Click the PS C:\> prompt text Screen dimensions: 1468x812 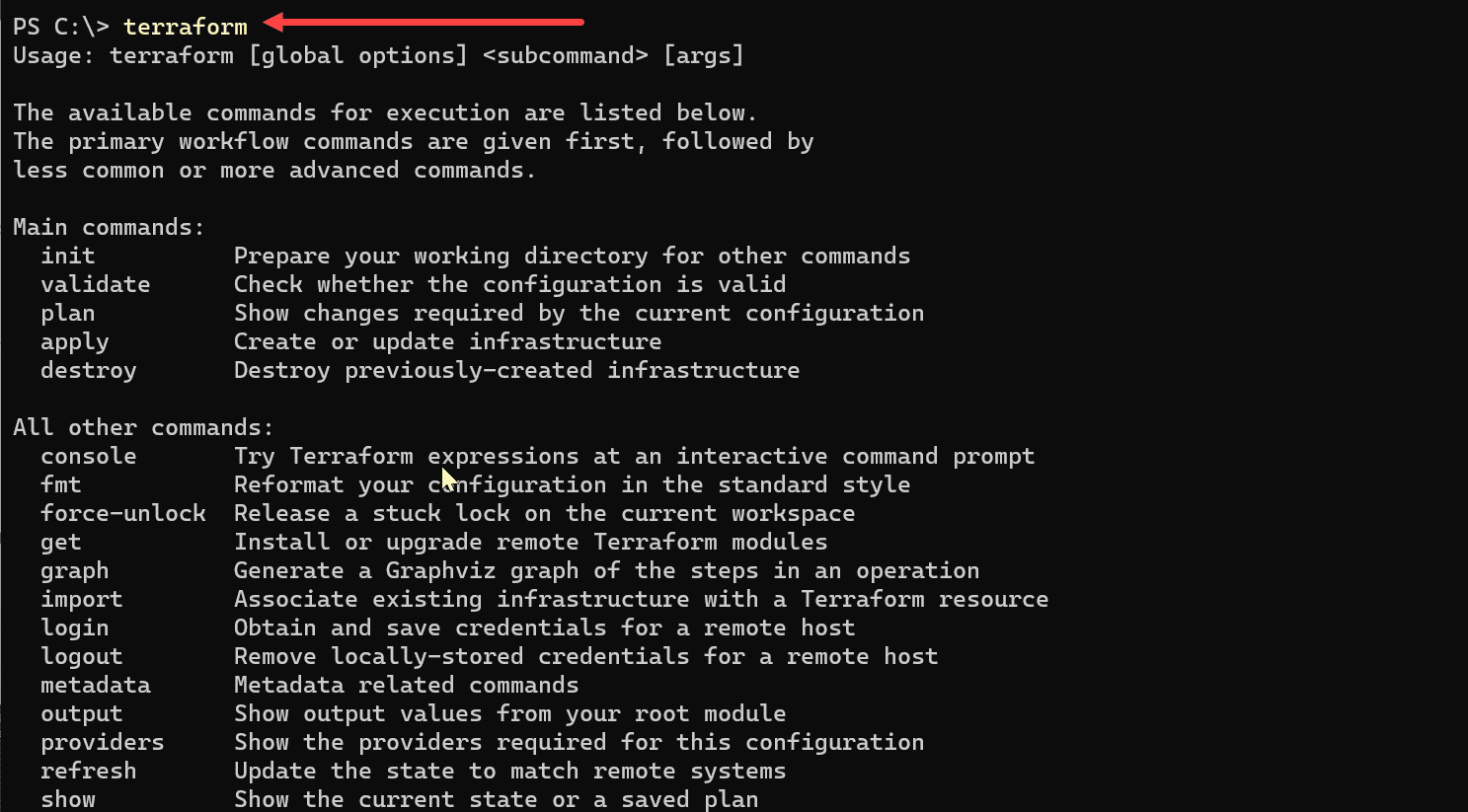tap(60, 27)
